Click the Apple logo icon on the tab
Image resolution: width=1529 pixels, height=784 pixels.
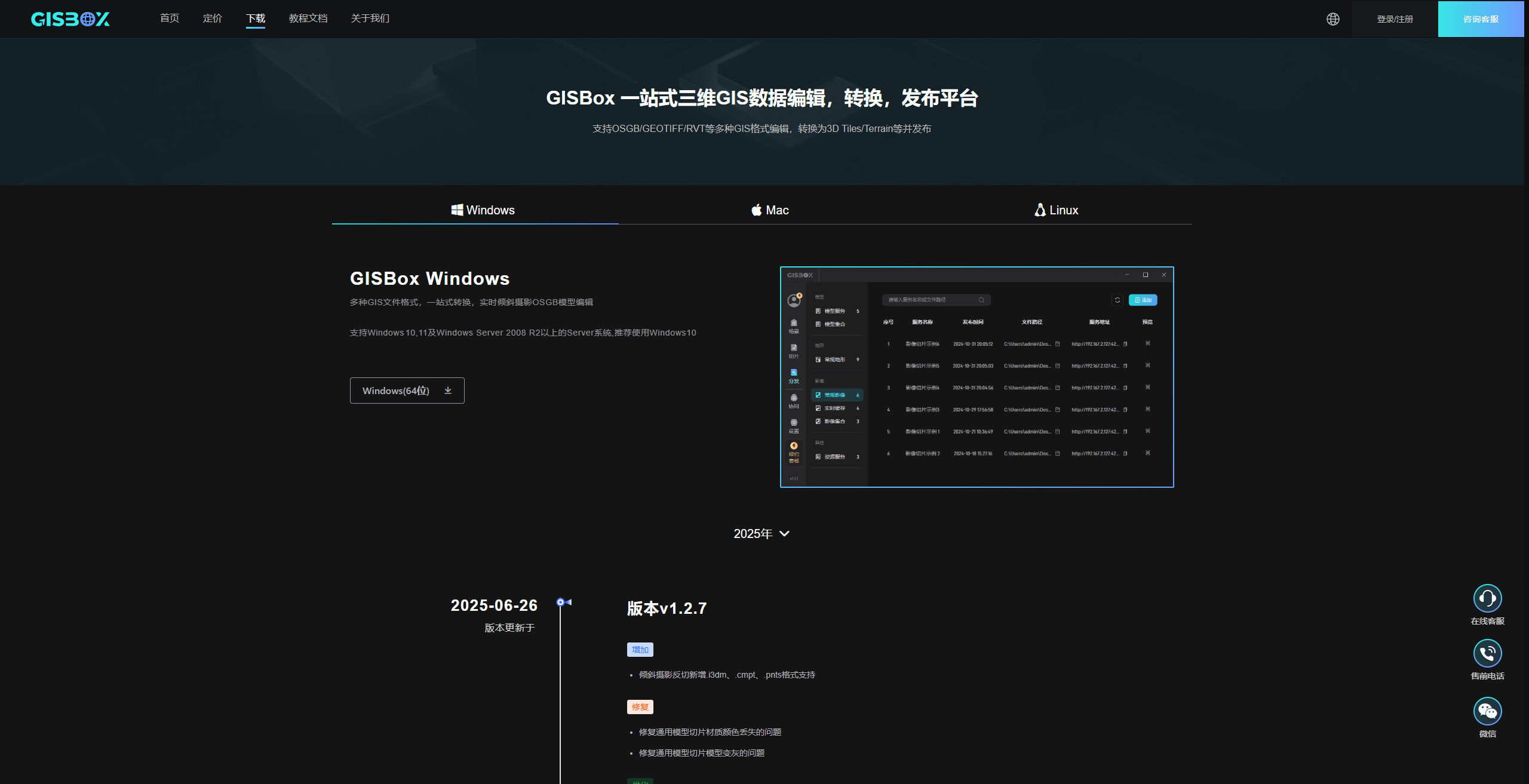click(x=756, y=210)
